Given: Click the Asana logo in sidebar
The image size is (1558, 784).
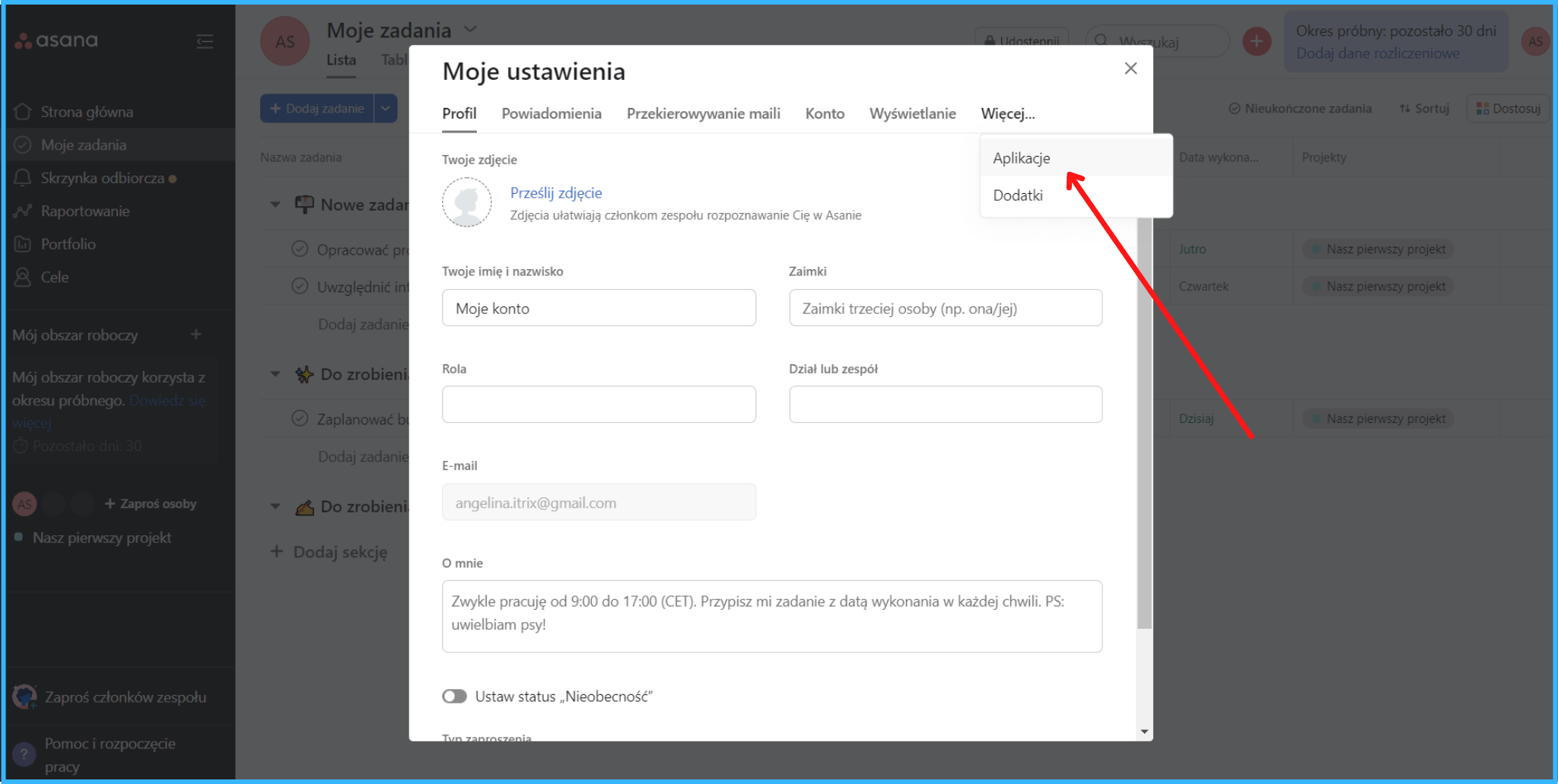Looking at the screenshot, I should click(x=56, y=40).
